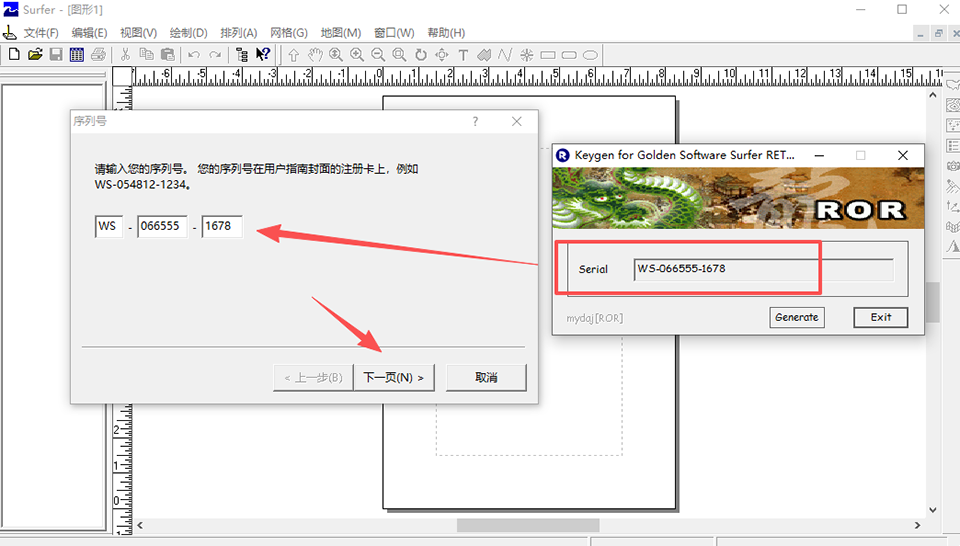Open the 网格(G) menu
This screenshot has height=546, width=960.
[289, 32]
